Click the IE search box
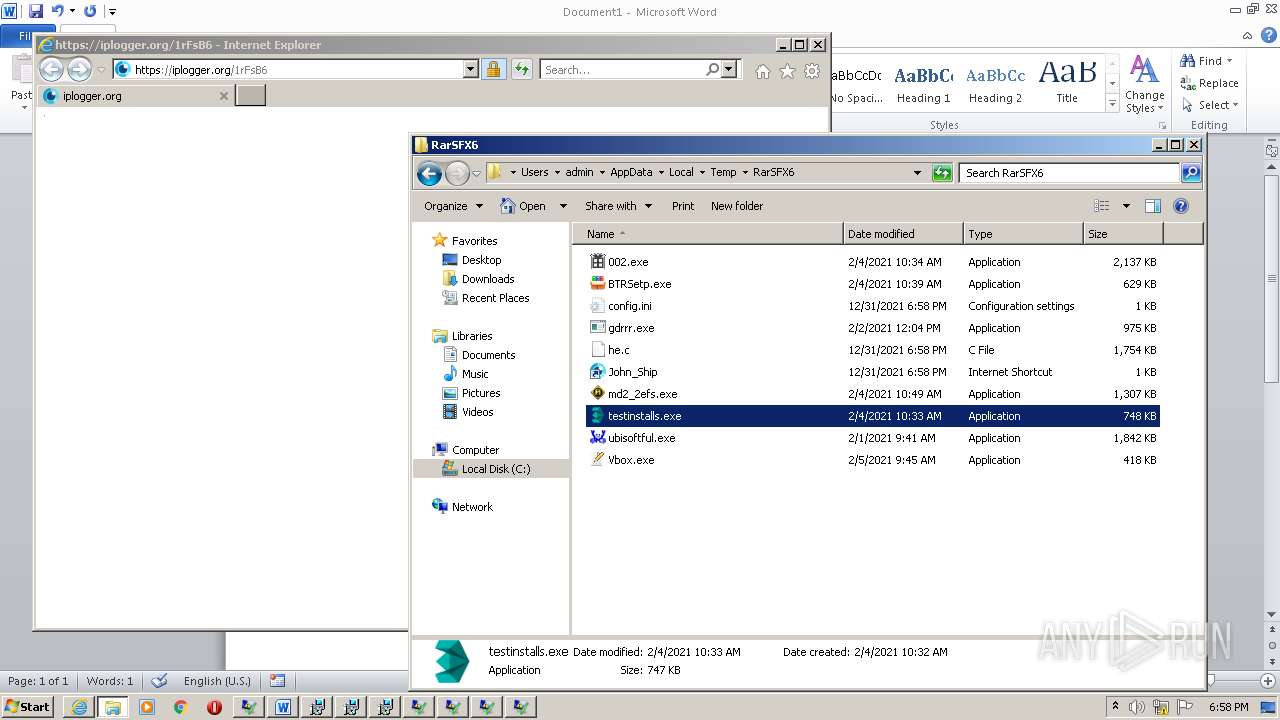 click(622, 70)
